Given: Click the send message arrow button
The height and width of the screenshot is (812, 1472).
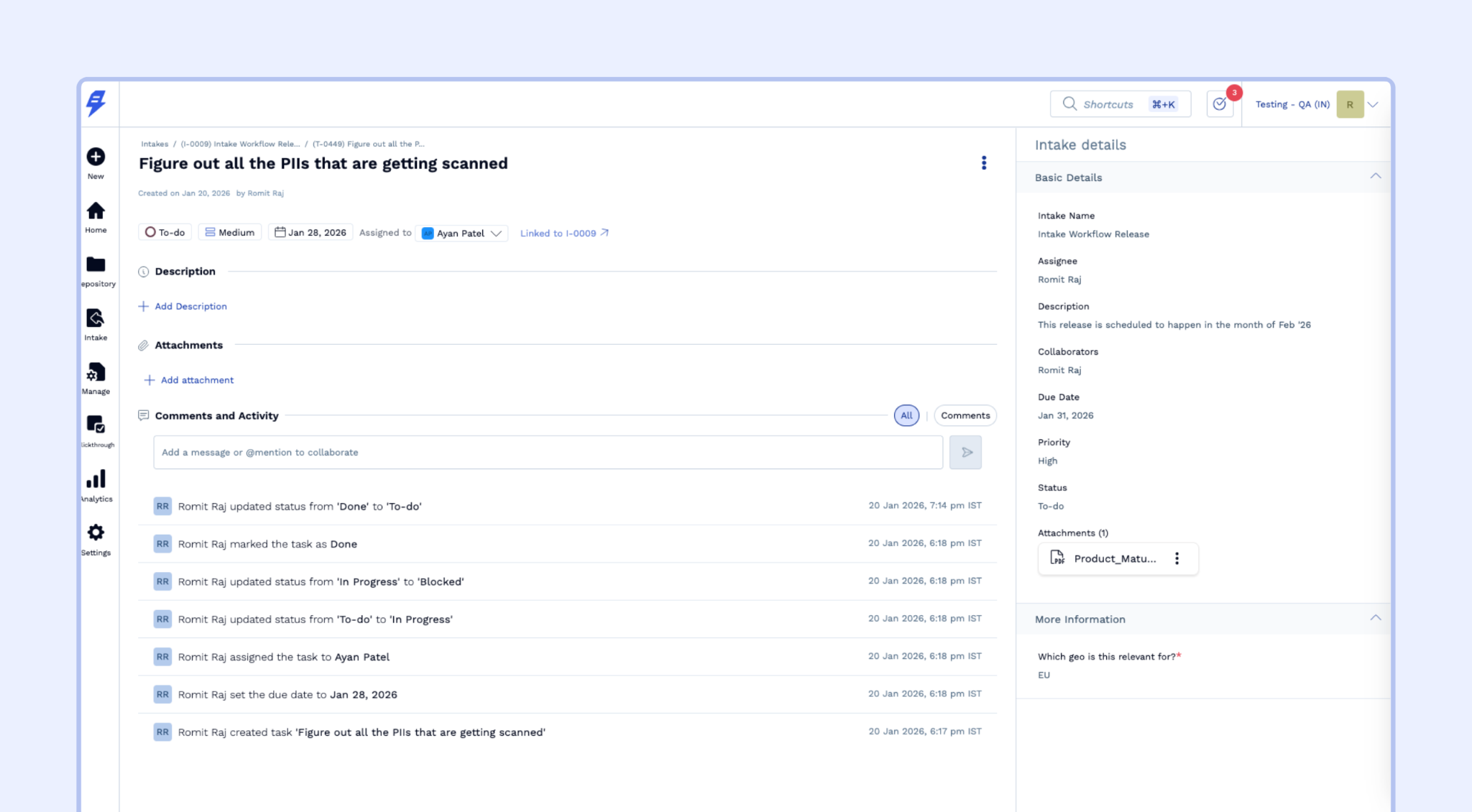Looking at the screenshot, I should [965, 452].
